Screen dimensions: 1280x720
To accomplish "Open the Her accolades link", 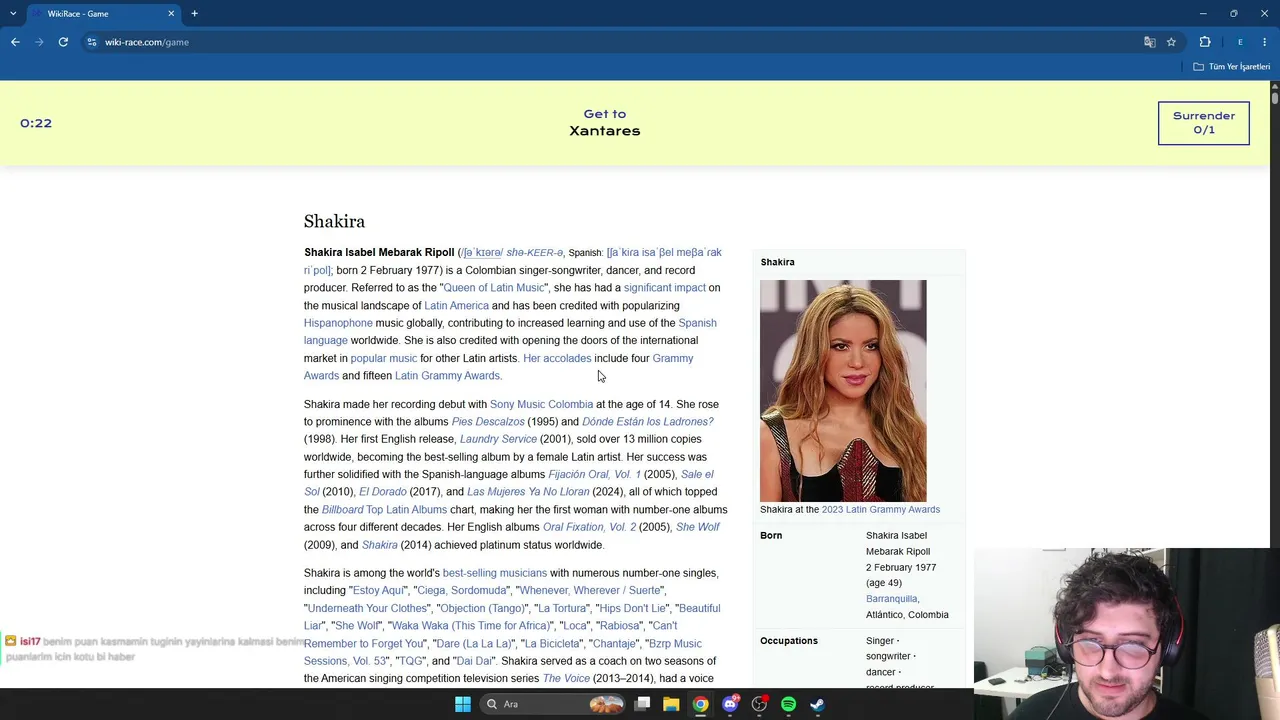I will 557,358.
